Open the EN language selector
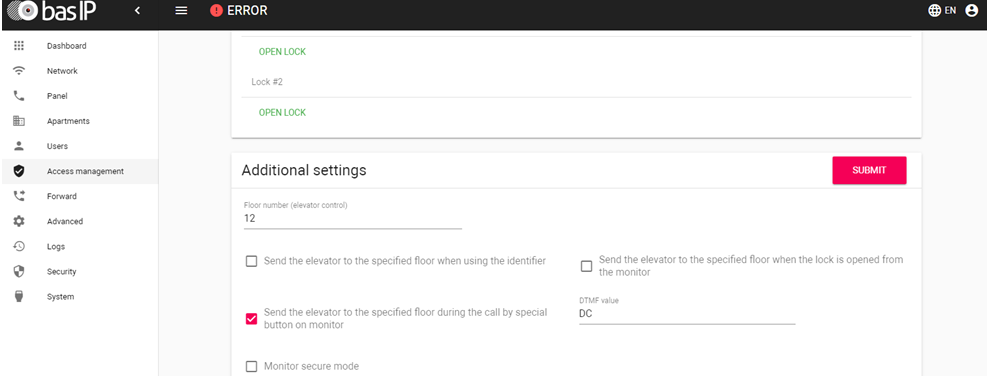 [x=942, y=11]
